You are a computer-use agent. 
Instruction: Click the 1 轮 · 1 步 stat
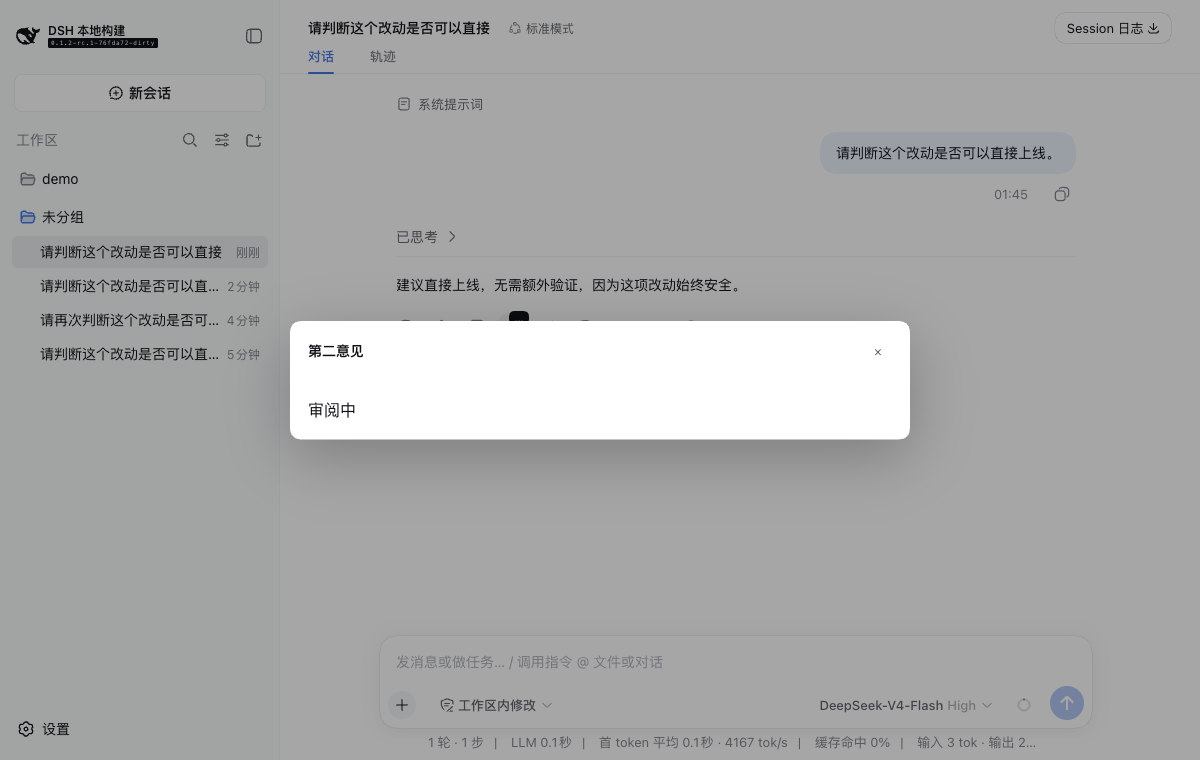click(x=456, y=743)
